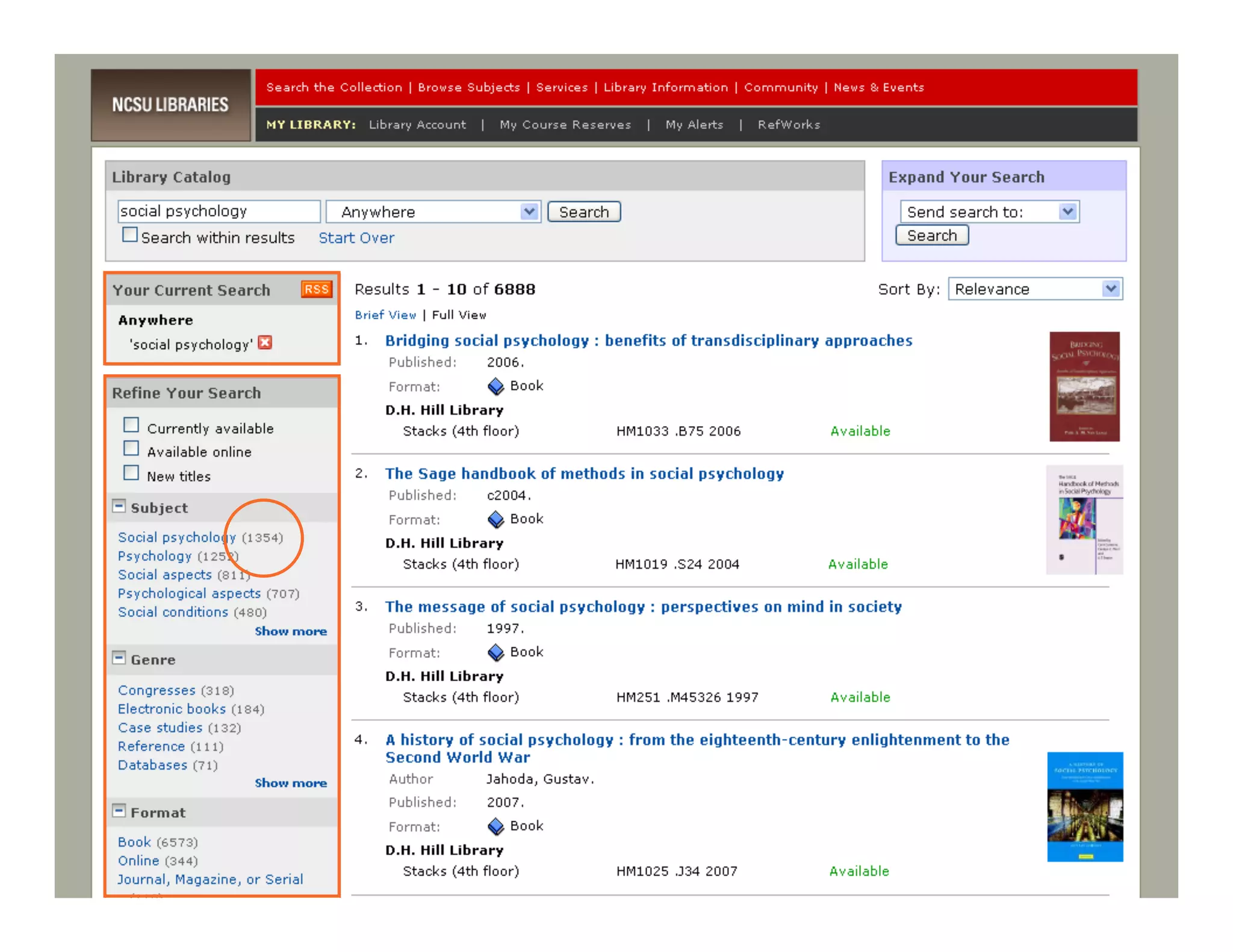Click the blue Book format icon in result 1

495,386
